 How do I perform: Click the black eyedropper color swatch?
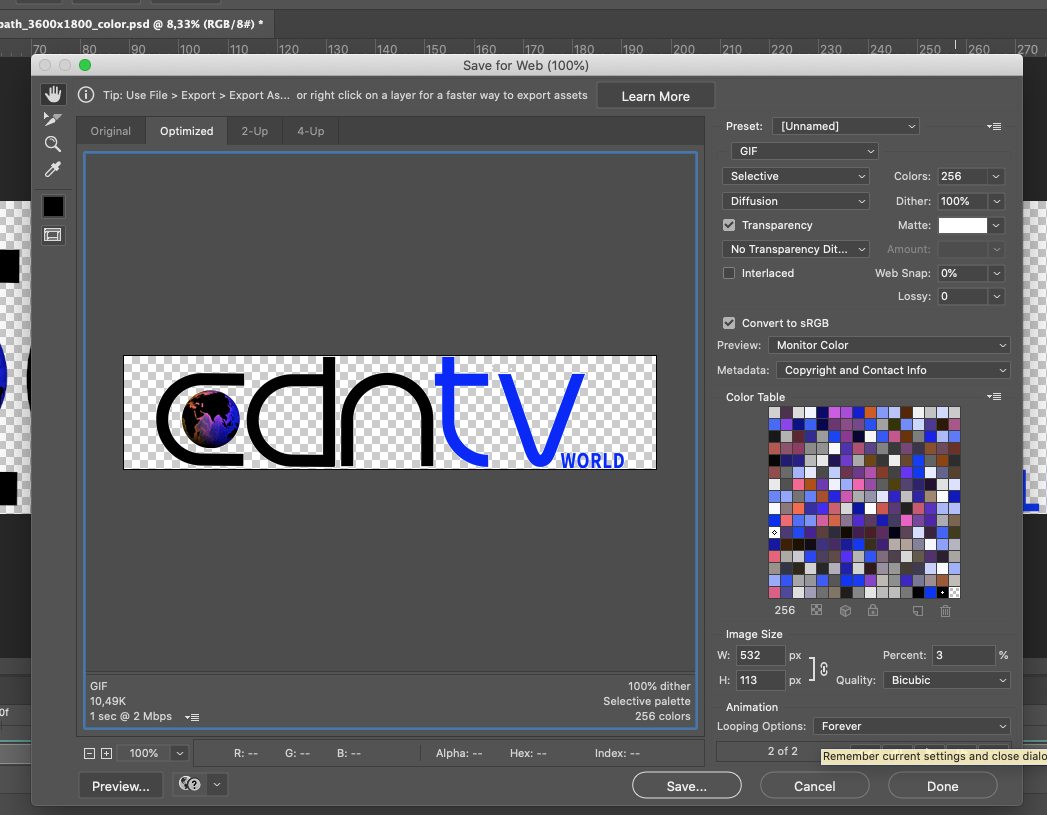(x=53, y=206)
